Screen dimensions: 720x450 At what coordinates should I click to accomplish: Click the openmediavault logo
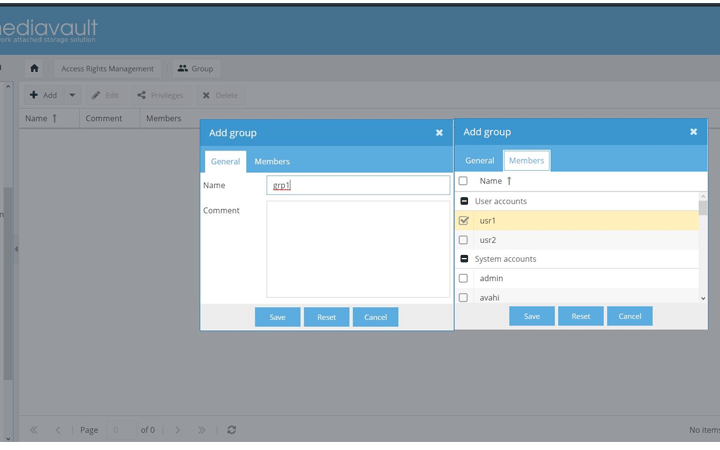coord(49,31)
